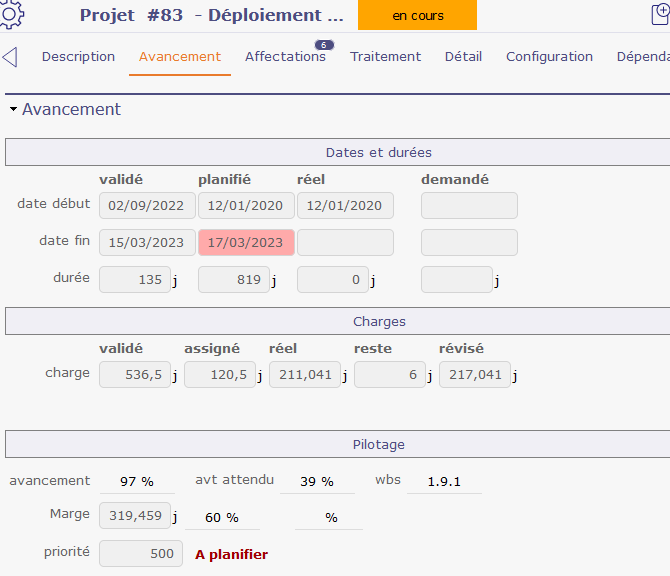This screenshot has height=576, width=670.
Task: Switch to the Affectations tab
Action: (285, 57)
